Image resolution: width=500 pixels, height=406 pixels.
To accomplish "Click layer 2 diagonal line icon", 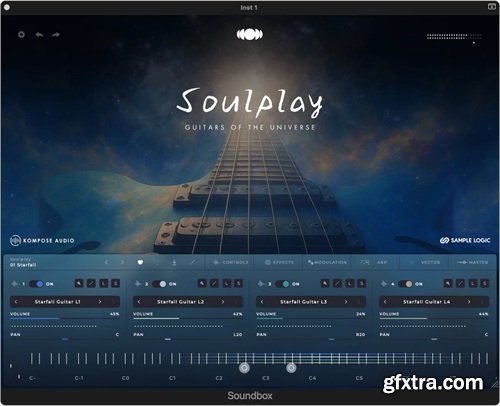I will coord(214,283).
